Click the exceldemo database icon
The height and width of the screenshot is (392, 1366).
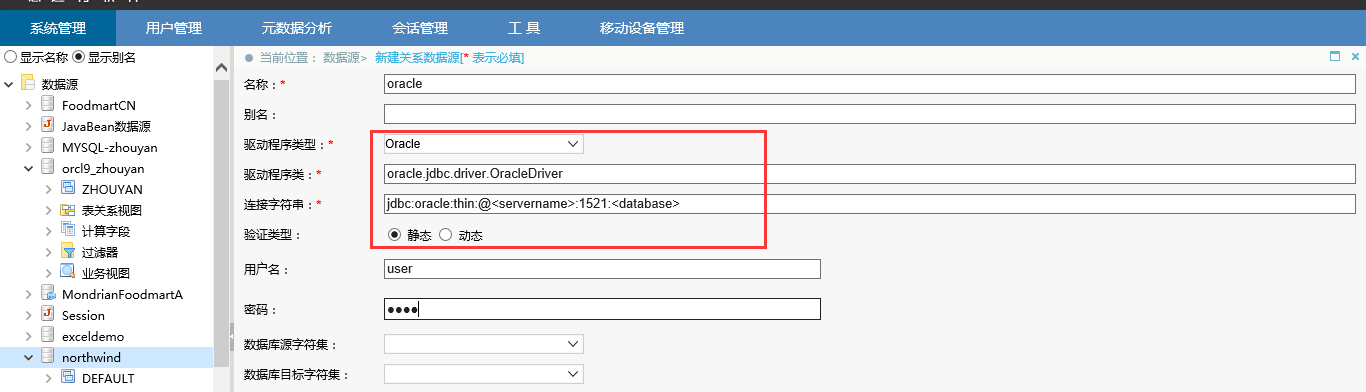point(47,336)
